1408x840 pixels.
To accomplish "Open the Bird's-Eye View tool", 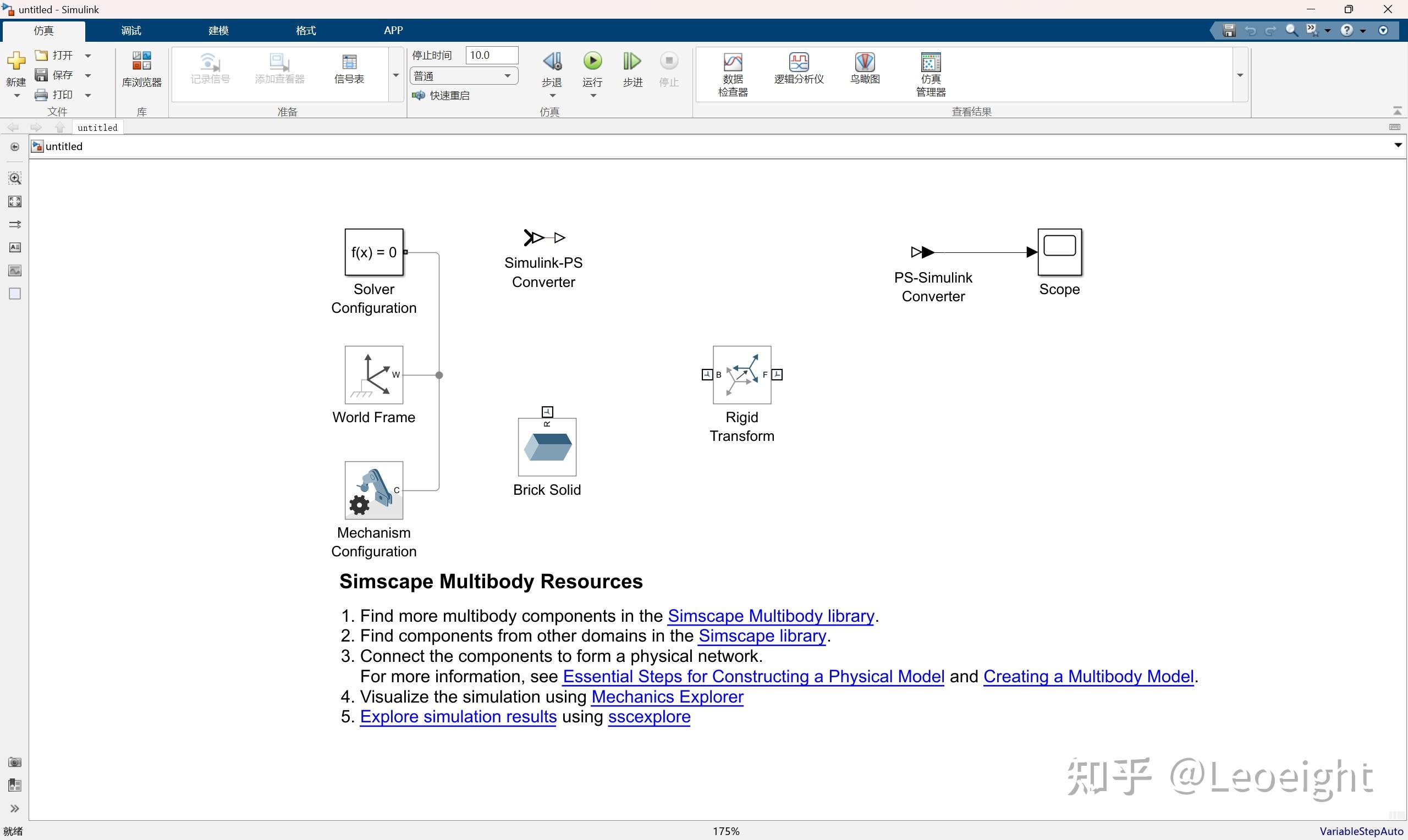I will click(865, 69).
